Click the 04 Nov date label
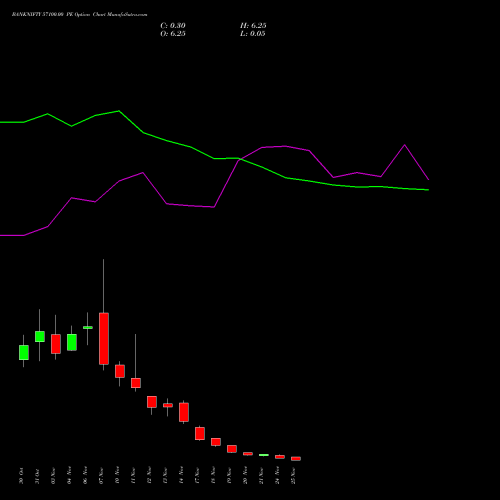The height and width of the screenshot is (500, 500). tap(69, 476)
